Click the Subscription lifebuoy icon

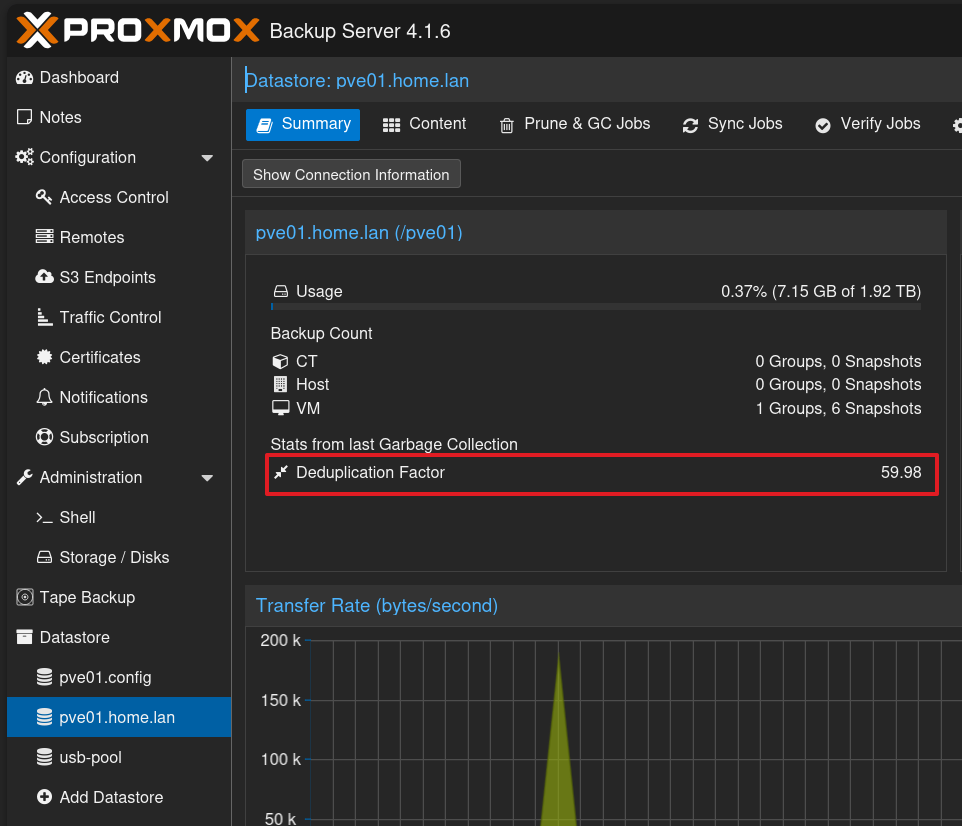[44, 438]
